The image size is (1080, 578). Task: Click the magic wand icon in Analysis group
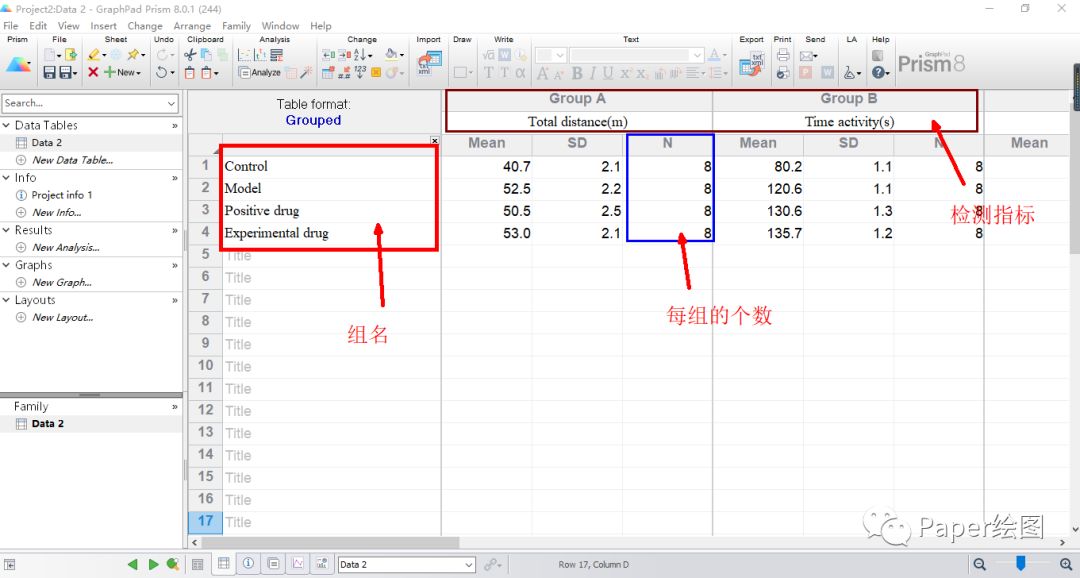pyautogui.click(x=307, y=72)
